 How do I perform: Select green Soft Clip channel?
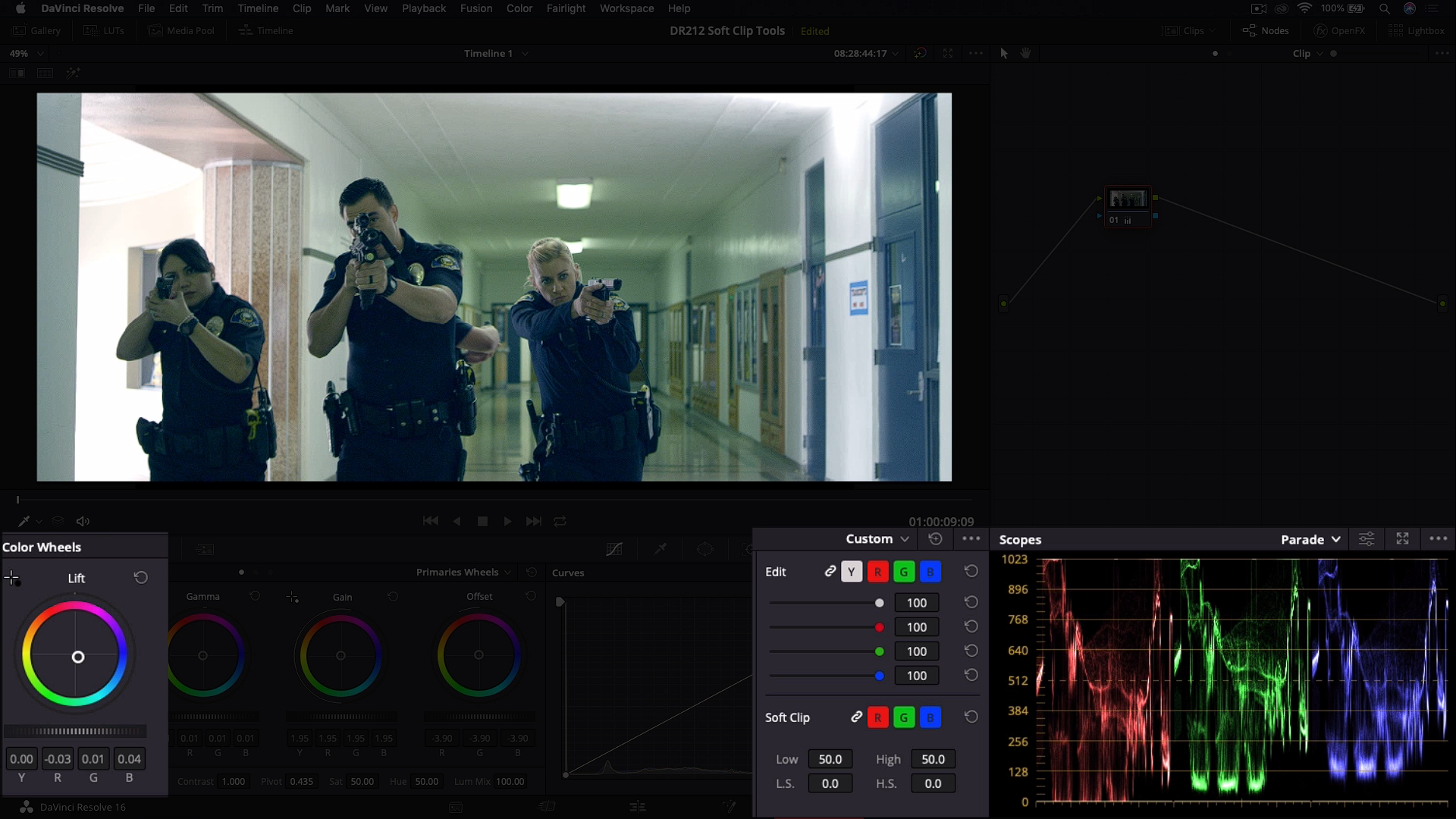[904, 717]
